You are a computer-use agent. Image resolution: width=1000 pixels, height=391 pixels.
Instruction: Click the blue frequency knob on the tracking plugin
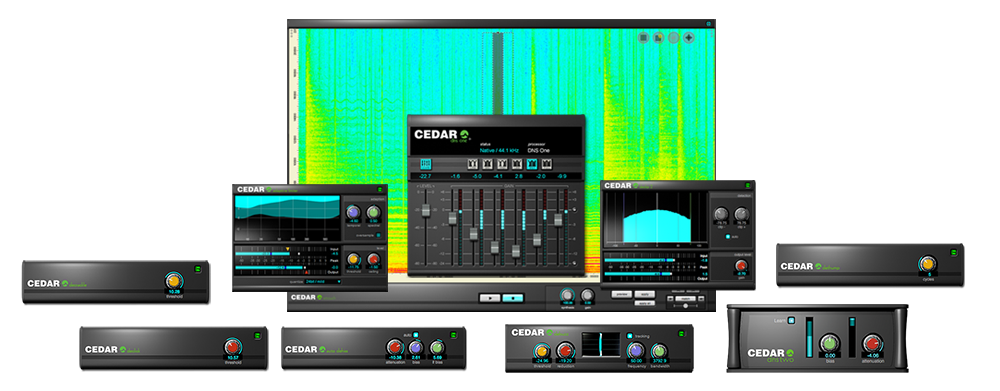[x=635, y=350]
